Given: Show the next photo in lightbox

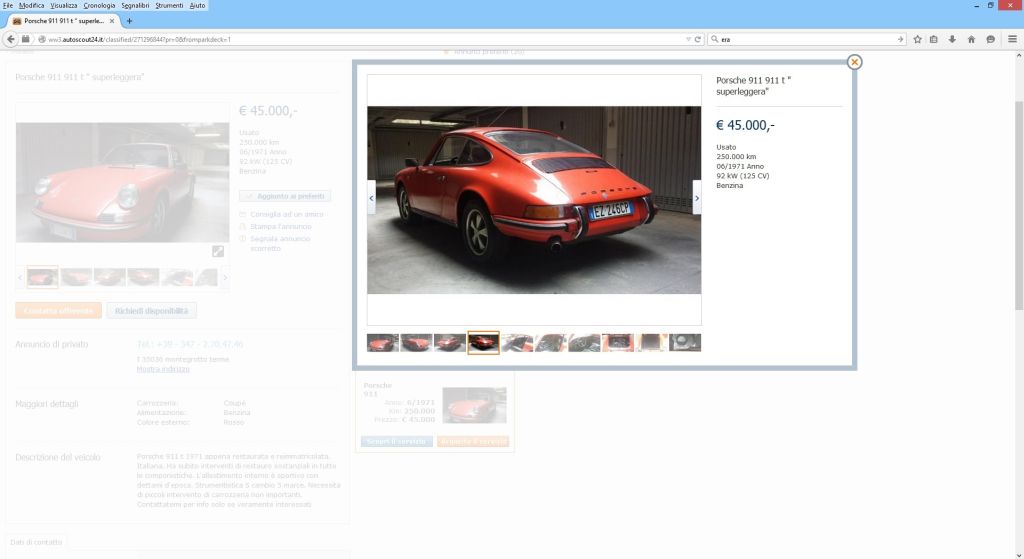Looking at the screenshot, I should (697, 197).
